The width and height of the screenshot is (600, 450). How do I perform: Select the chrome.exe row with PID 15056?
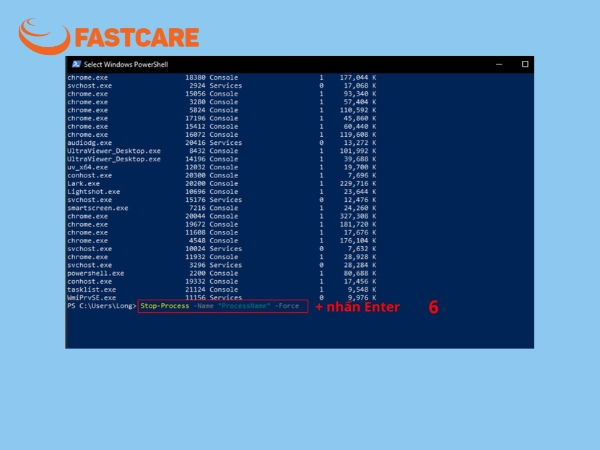222,94
